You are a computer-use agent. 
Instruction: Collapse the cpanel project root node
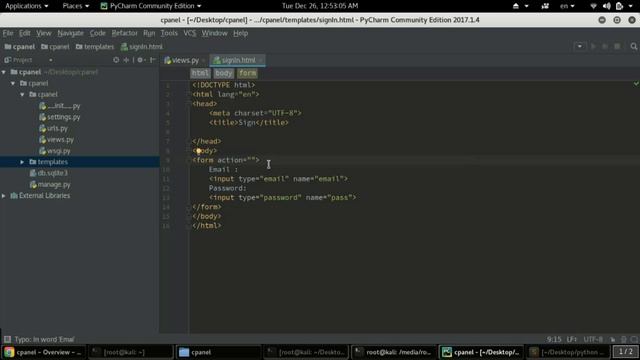click(4, 72)
